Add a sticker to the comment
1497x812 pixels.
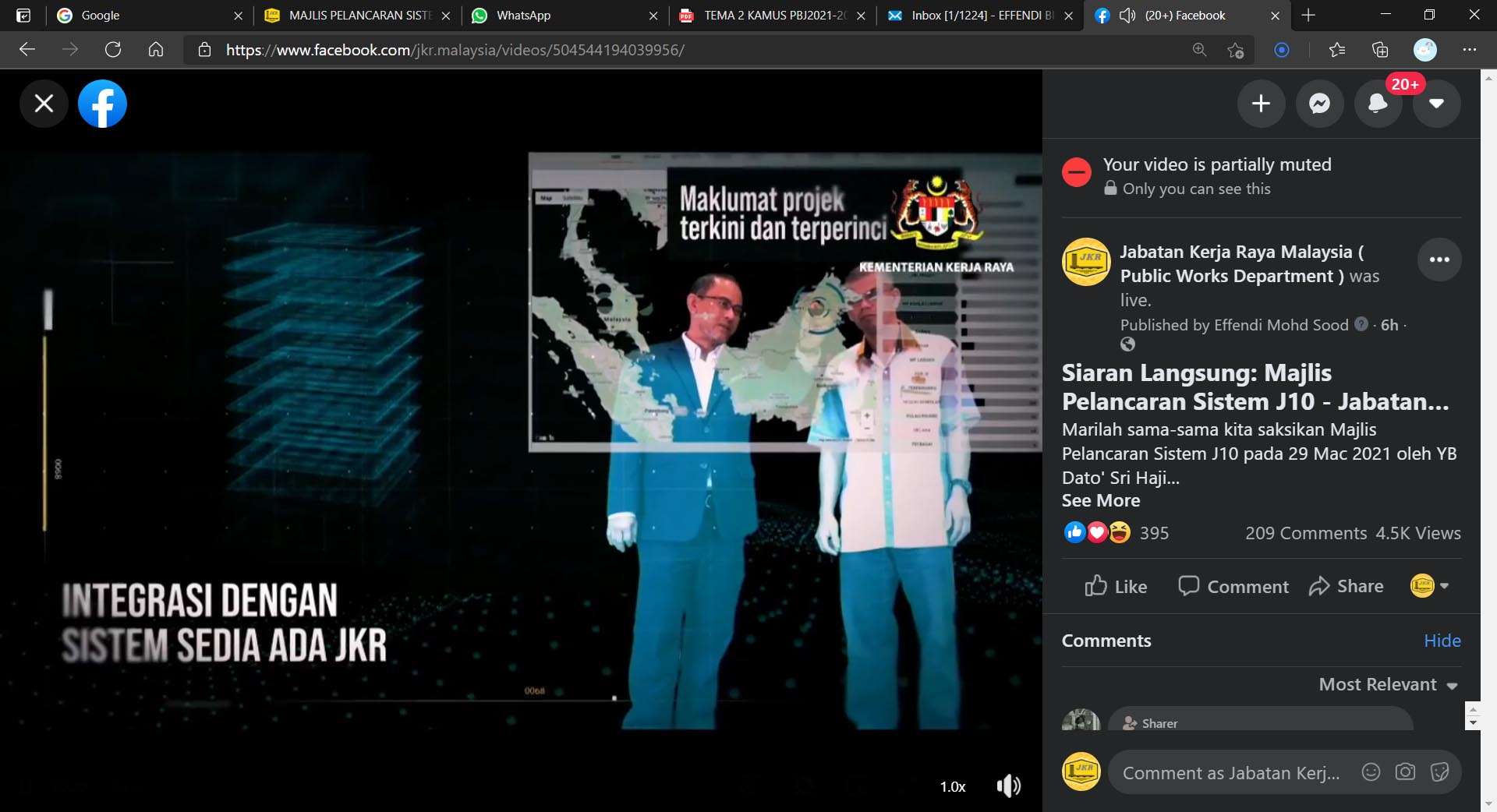(1439, 771)
